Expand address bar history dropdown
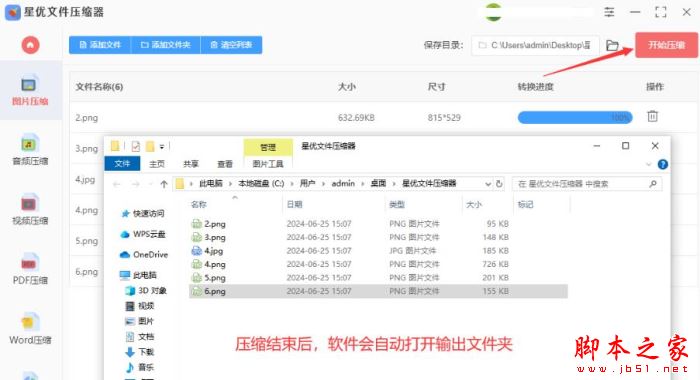 pyautogui.click(x=488, y=184)
